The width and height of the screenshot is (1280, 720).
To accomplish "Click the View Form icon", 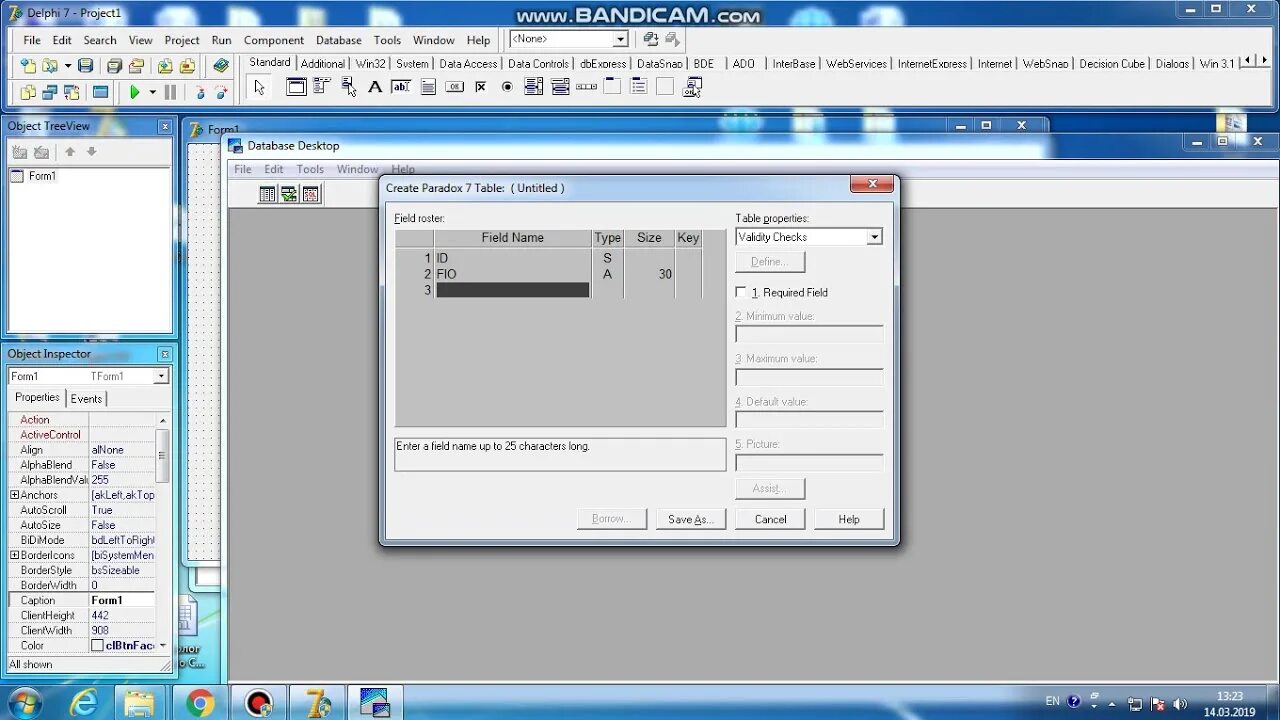I will (x=49, y=92).
